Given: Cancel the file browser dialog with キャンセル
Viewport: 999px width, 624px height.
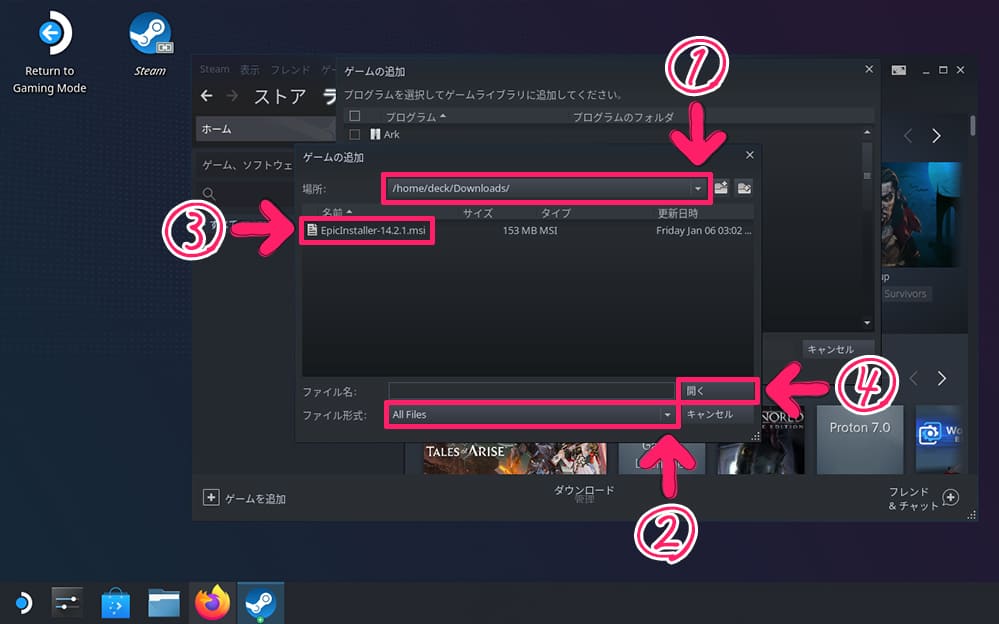Looking at the screenshot, I should tap(719, 414).
